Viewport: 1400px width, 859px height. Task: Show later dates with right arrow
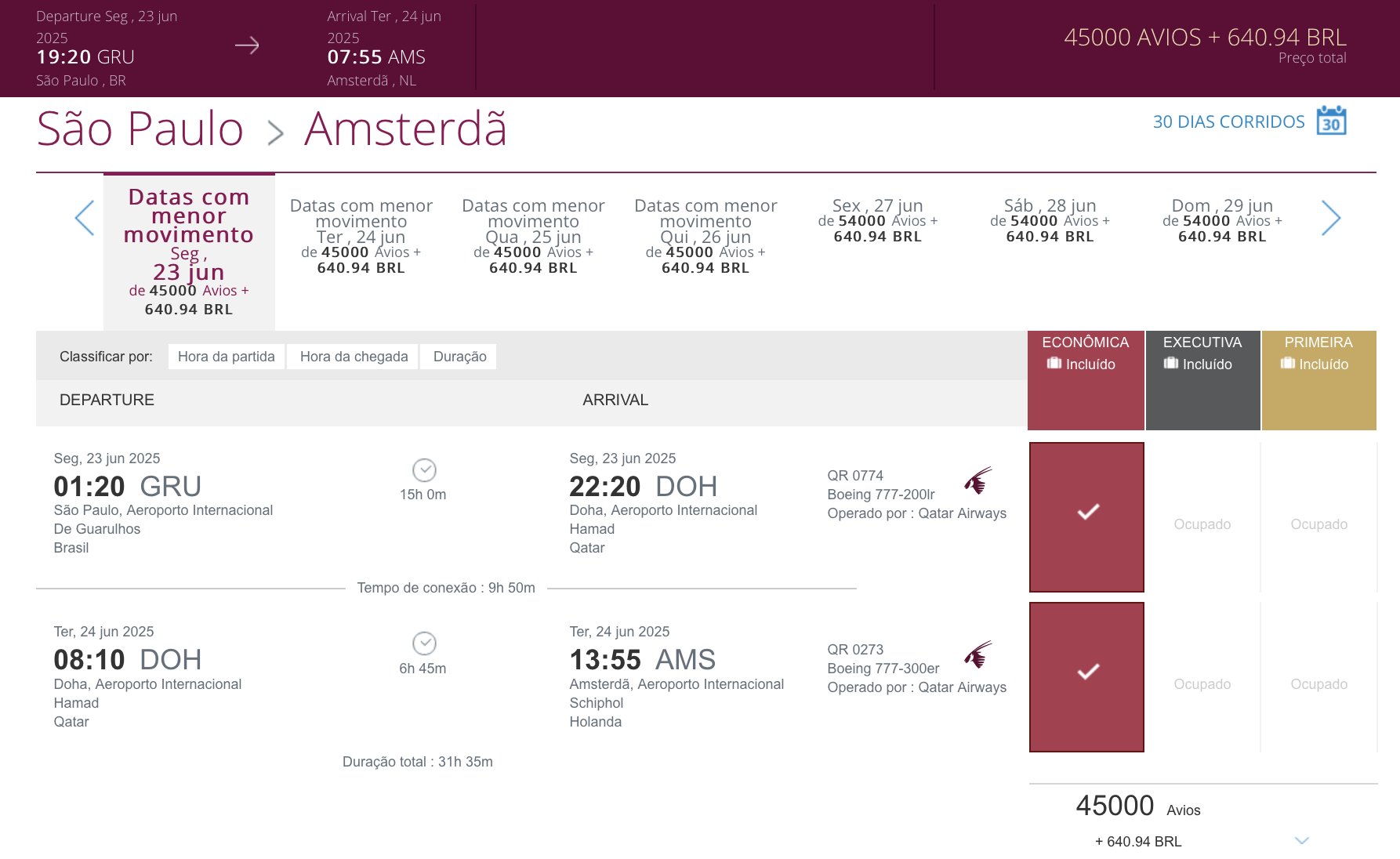(x=1331, y=218)
